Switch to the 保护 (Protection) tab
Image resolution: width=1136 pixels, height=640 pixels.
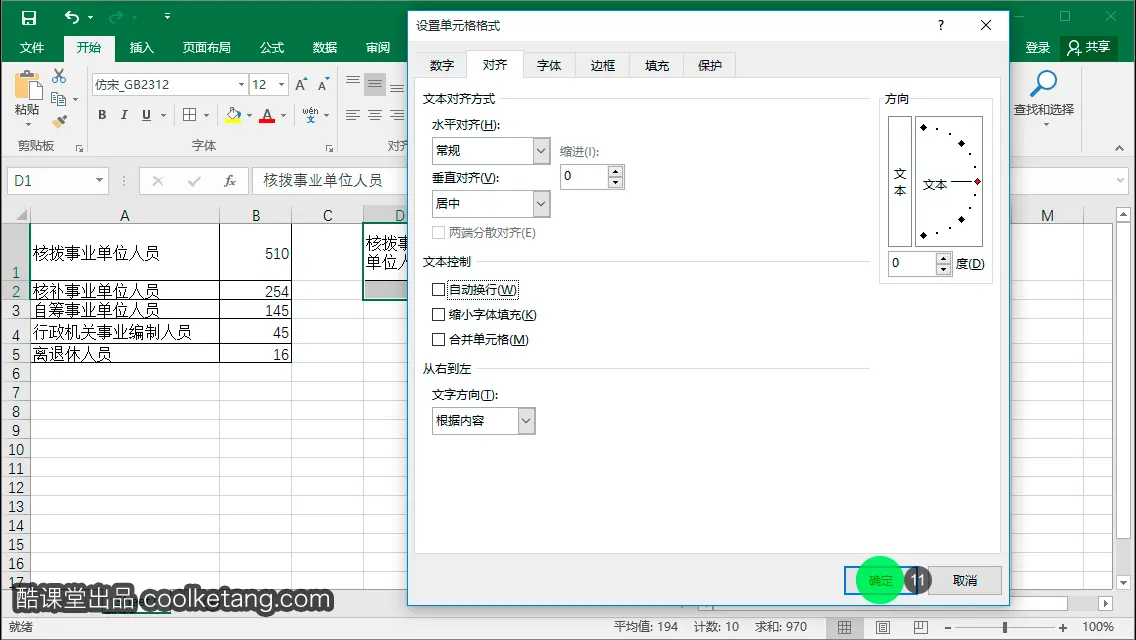710,65
